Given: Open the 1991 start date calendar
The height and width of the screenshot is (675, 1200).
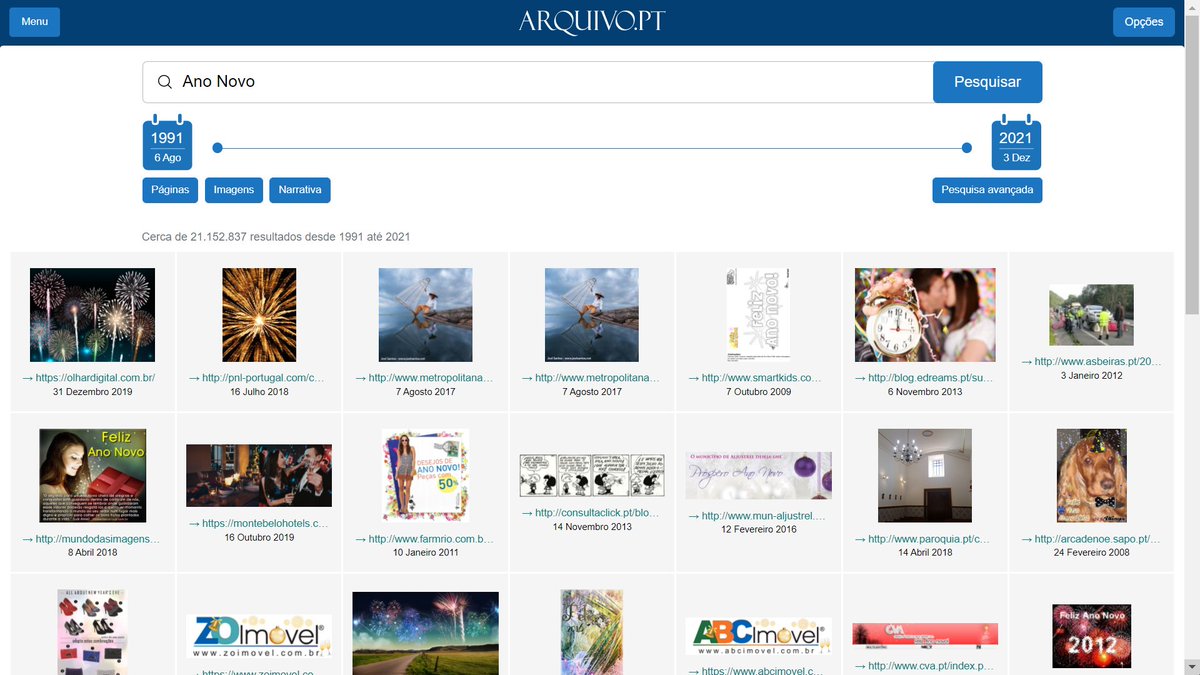Looking at the screenshot, I should point(167,145).
